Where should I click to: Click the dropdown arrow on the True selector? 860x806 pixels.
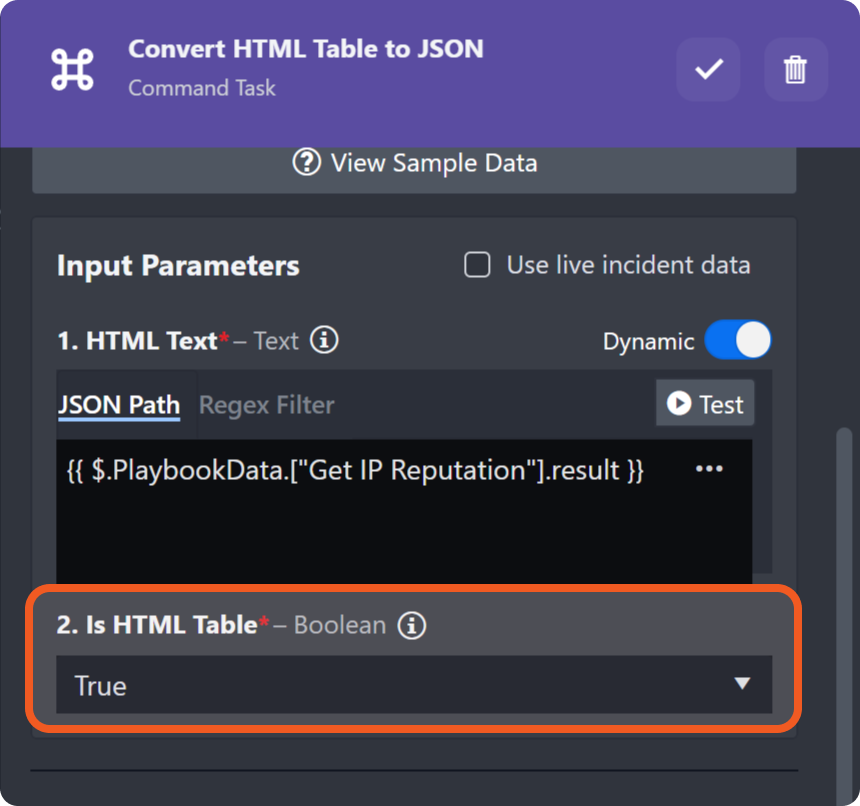741,684
